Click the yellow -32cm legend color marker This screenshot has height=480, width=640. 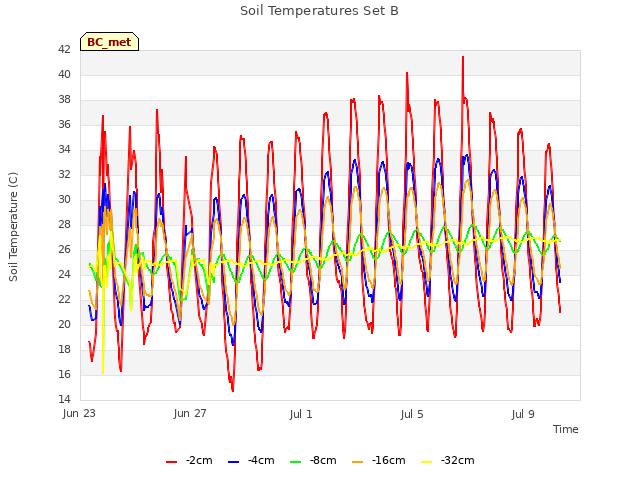click(427, 462)
